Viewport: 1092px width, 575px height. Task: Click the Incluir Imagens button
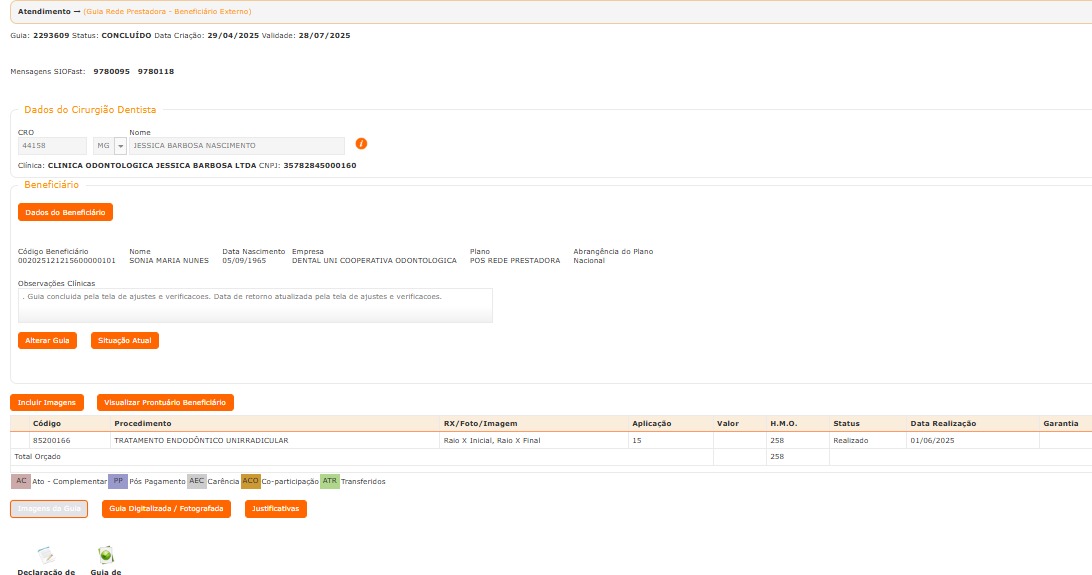pos(47,402)
